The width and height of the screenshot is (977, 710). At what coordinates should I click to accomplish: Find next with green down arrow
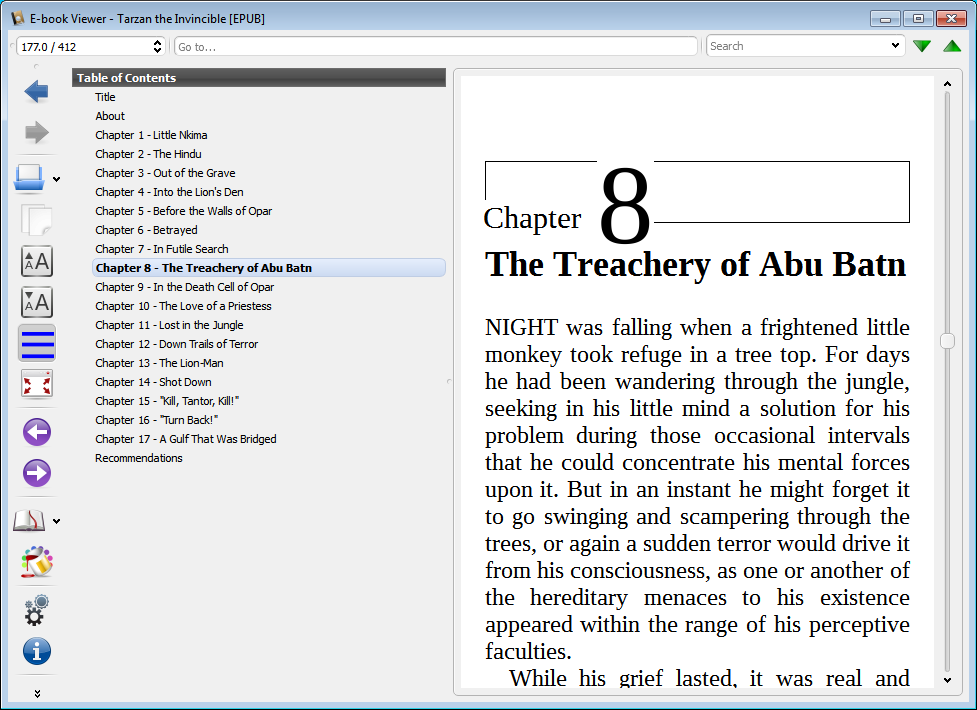click(922, 46)
